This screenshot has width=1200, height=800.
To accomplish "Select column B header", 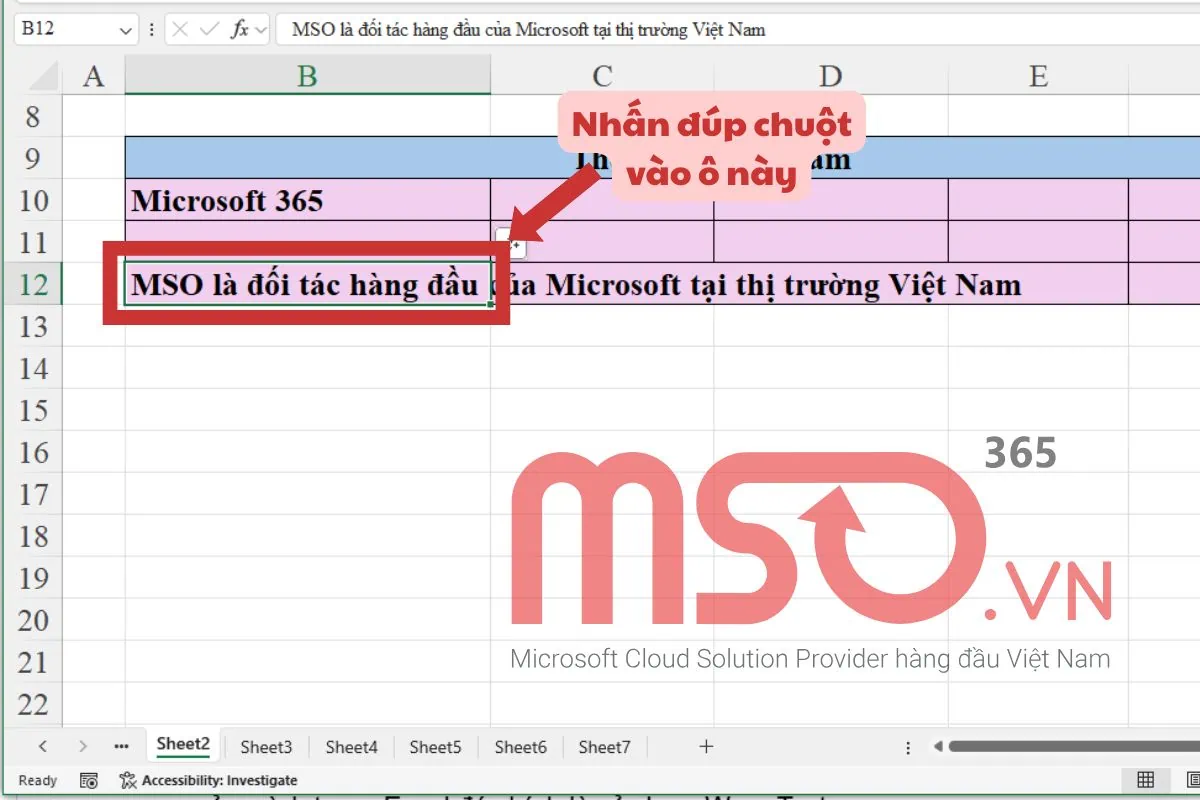I will 307,76.
